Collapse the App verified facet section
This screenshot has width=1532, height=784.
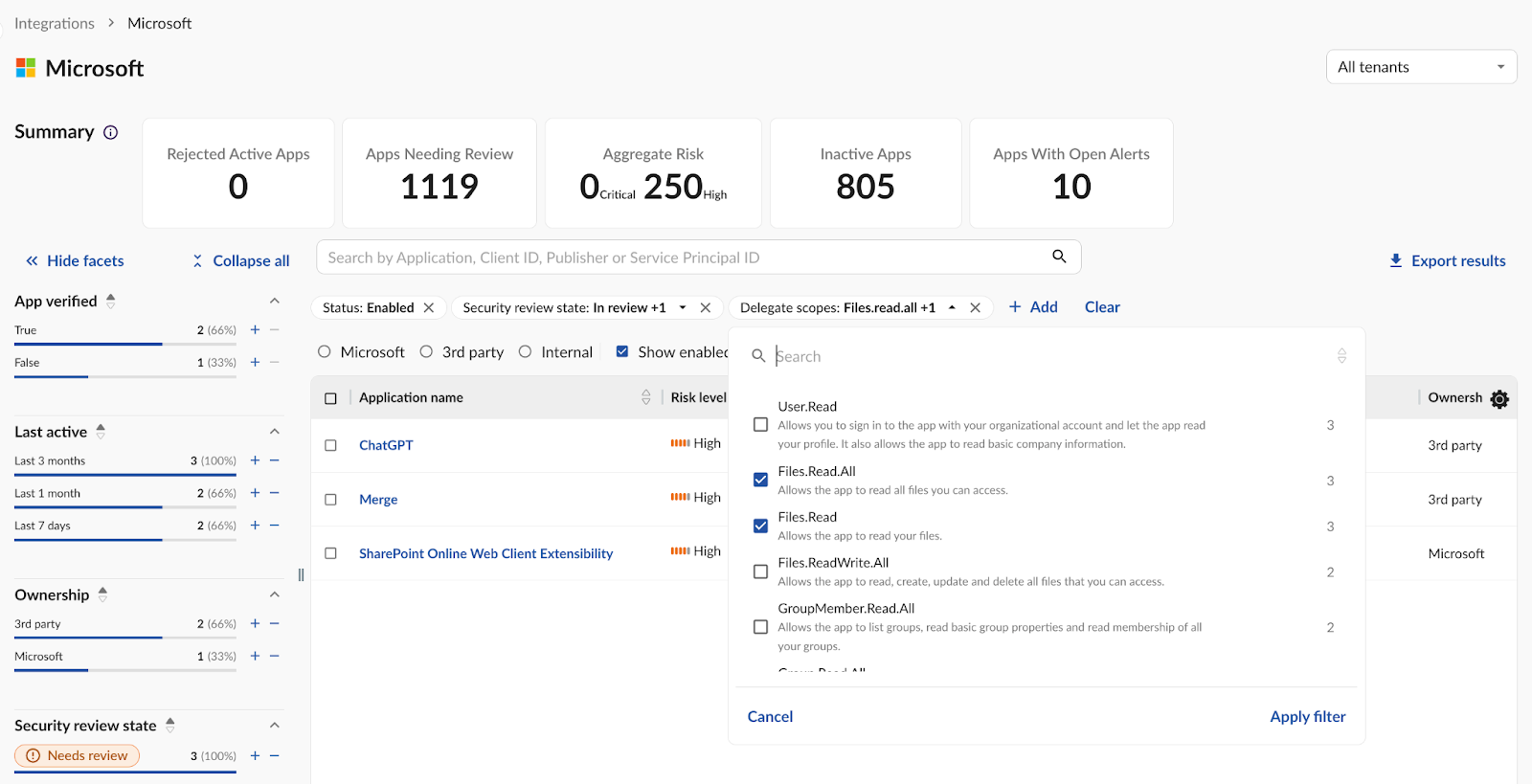coord(275,301)
